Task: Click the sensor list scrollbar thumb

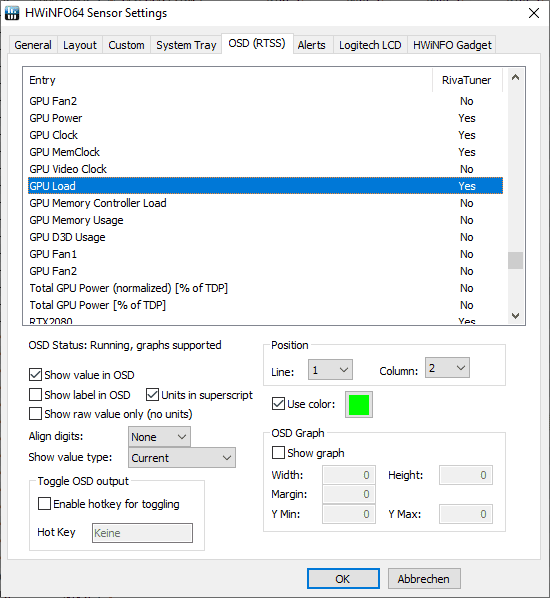Action: coord(516,260)
